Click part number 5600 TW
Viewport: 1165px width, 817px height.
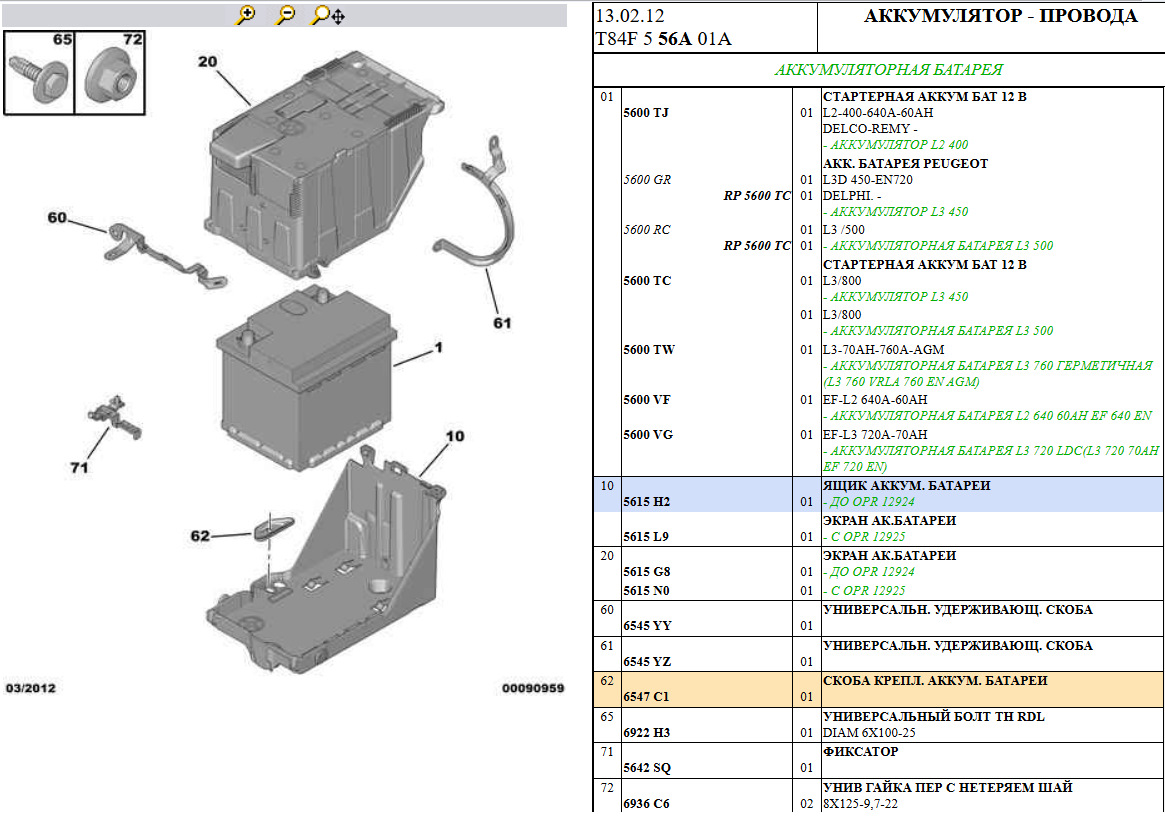click(x=649, y=350)
